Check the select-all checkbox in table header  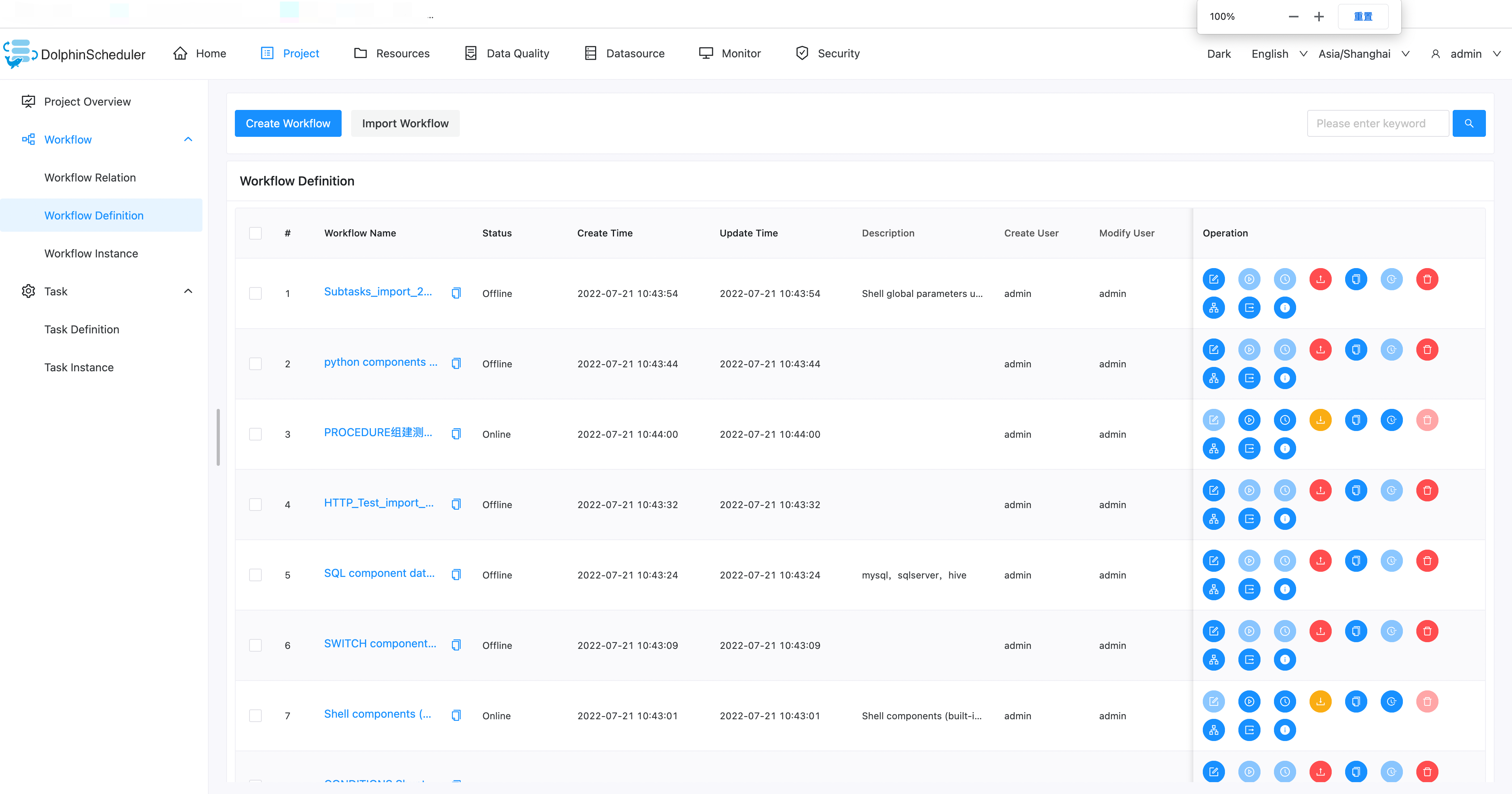(x=255, y=233)
